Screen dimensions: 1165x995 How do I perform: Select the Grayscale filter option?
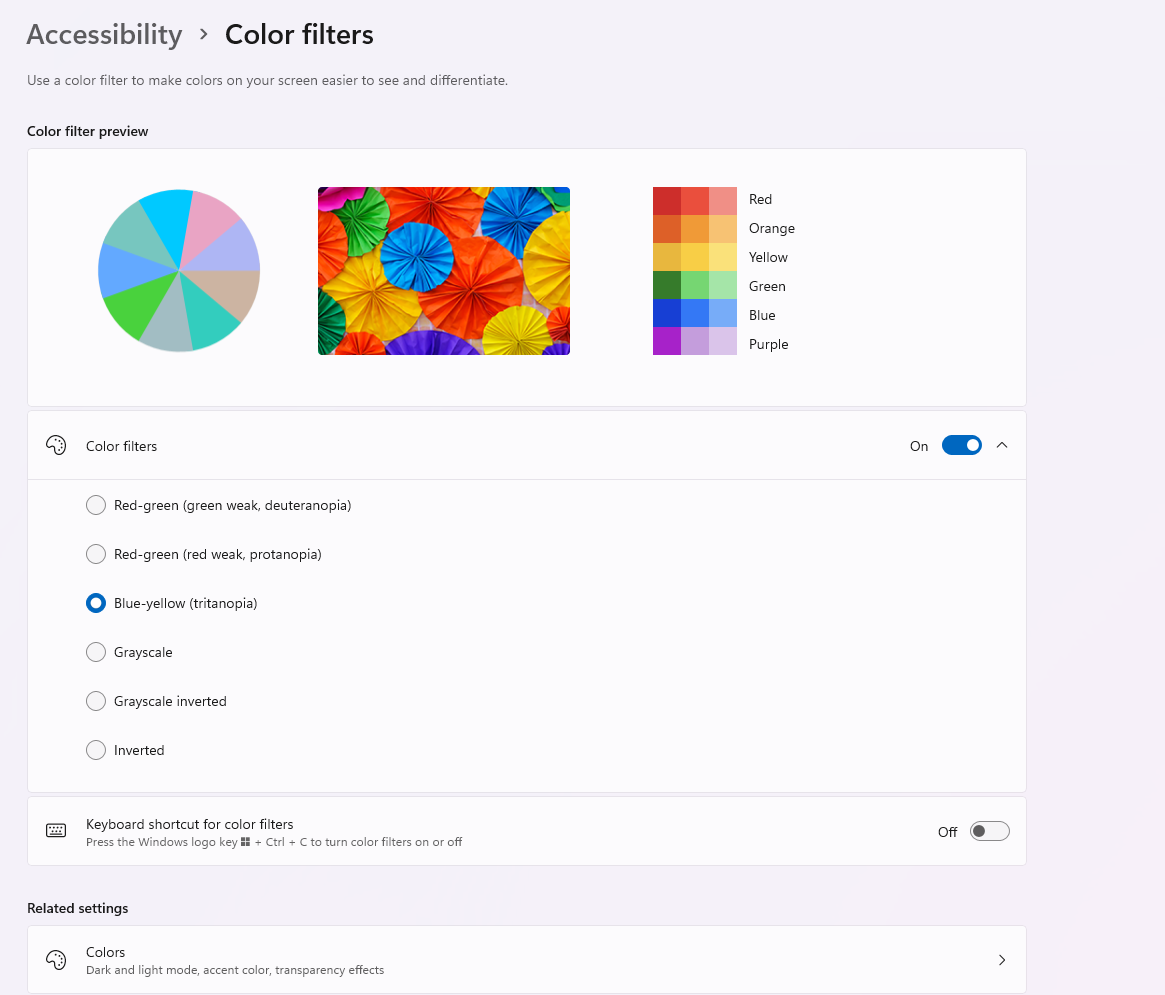point(95,652)
